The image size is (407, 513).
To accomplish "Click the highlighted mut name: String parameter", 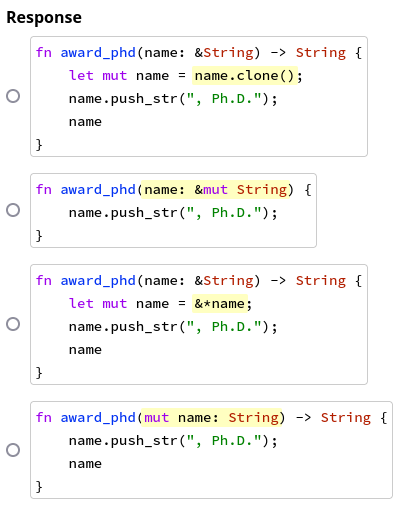I will 211,418.
